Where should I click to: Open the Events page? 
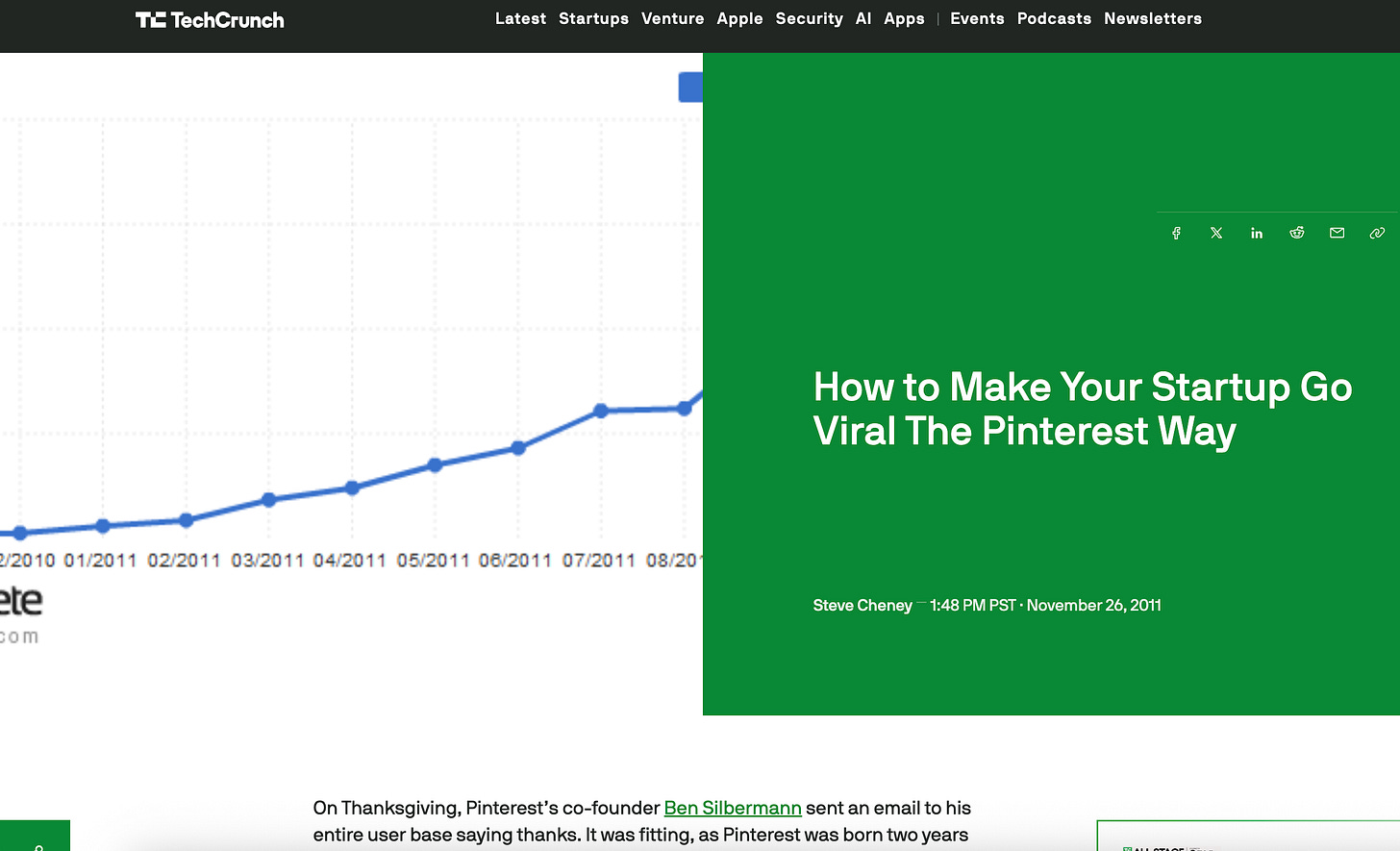(977, 18)
